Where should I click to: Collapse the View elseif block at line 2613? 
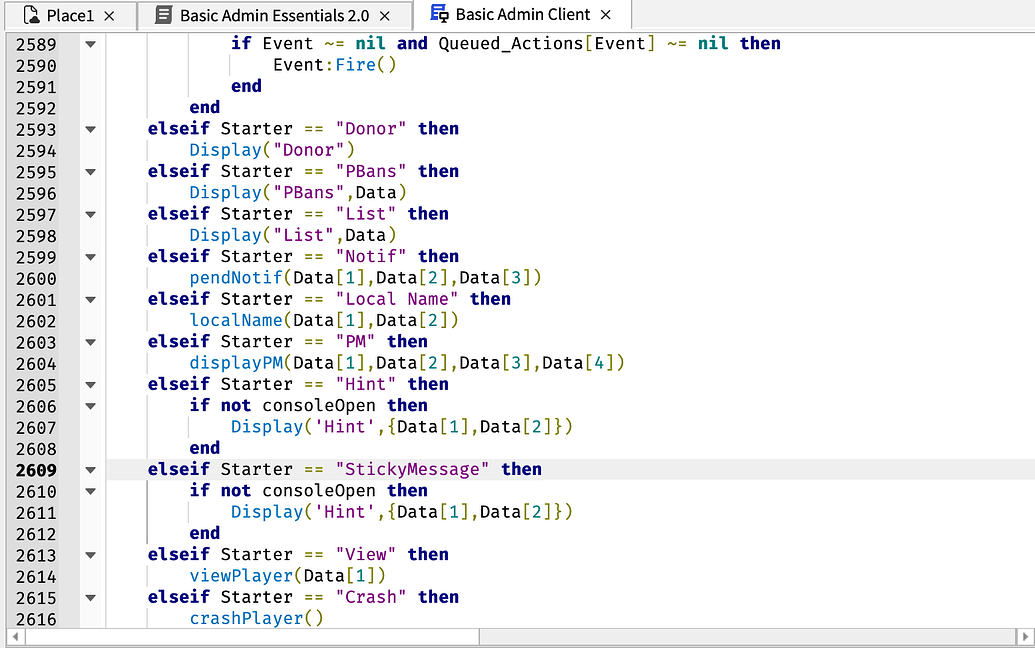click(x=89, y=554)
